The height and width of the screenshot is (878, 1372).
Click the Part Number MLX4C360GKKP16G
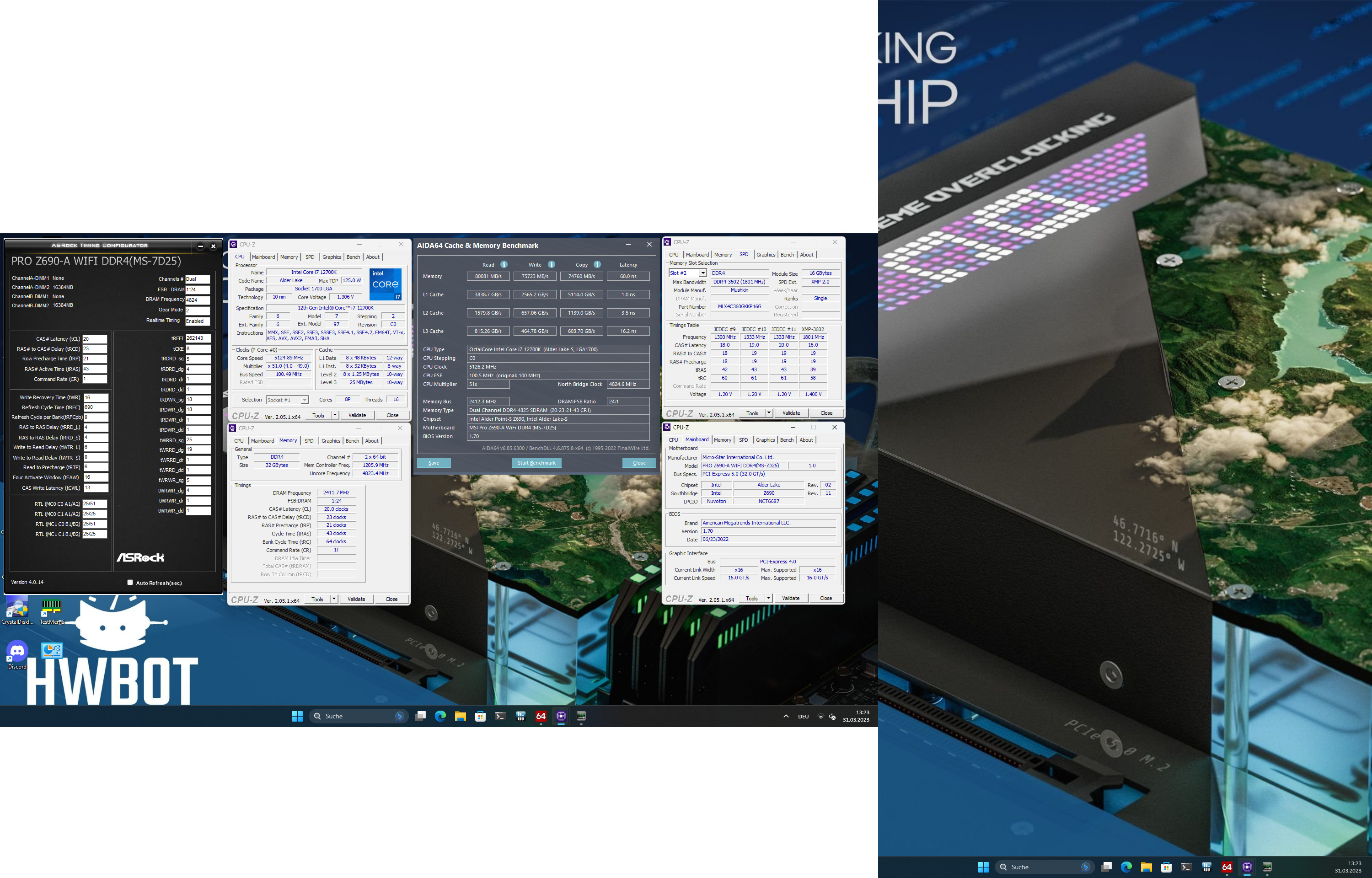point(740,307)
